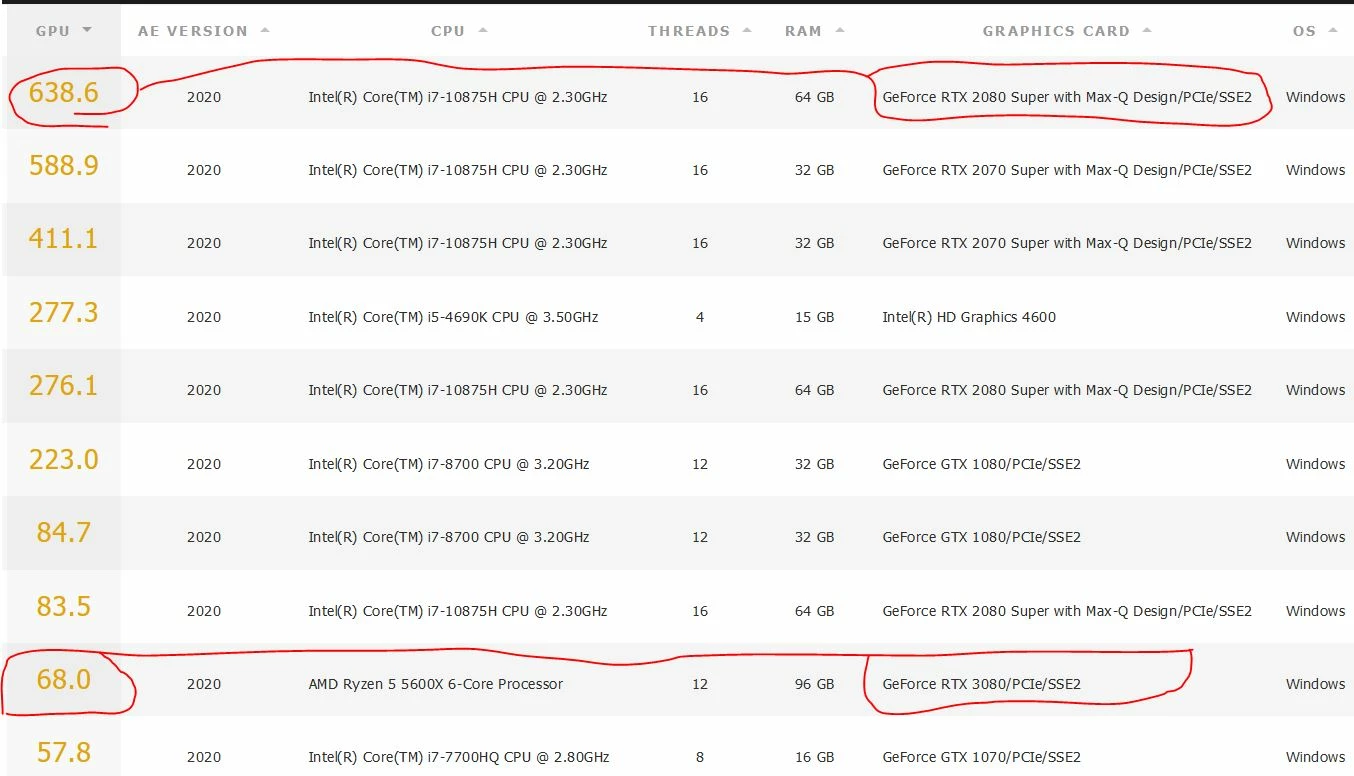This screenshot has width=1354, height=776.
Task: Select the GPU score 68.0
Action: tap(64, 679)
